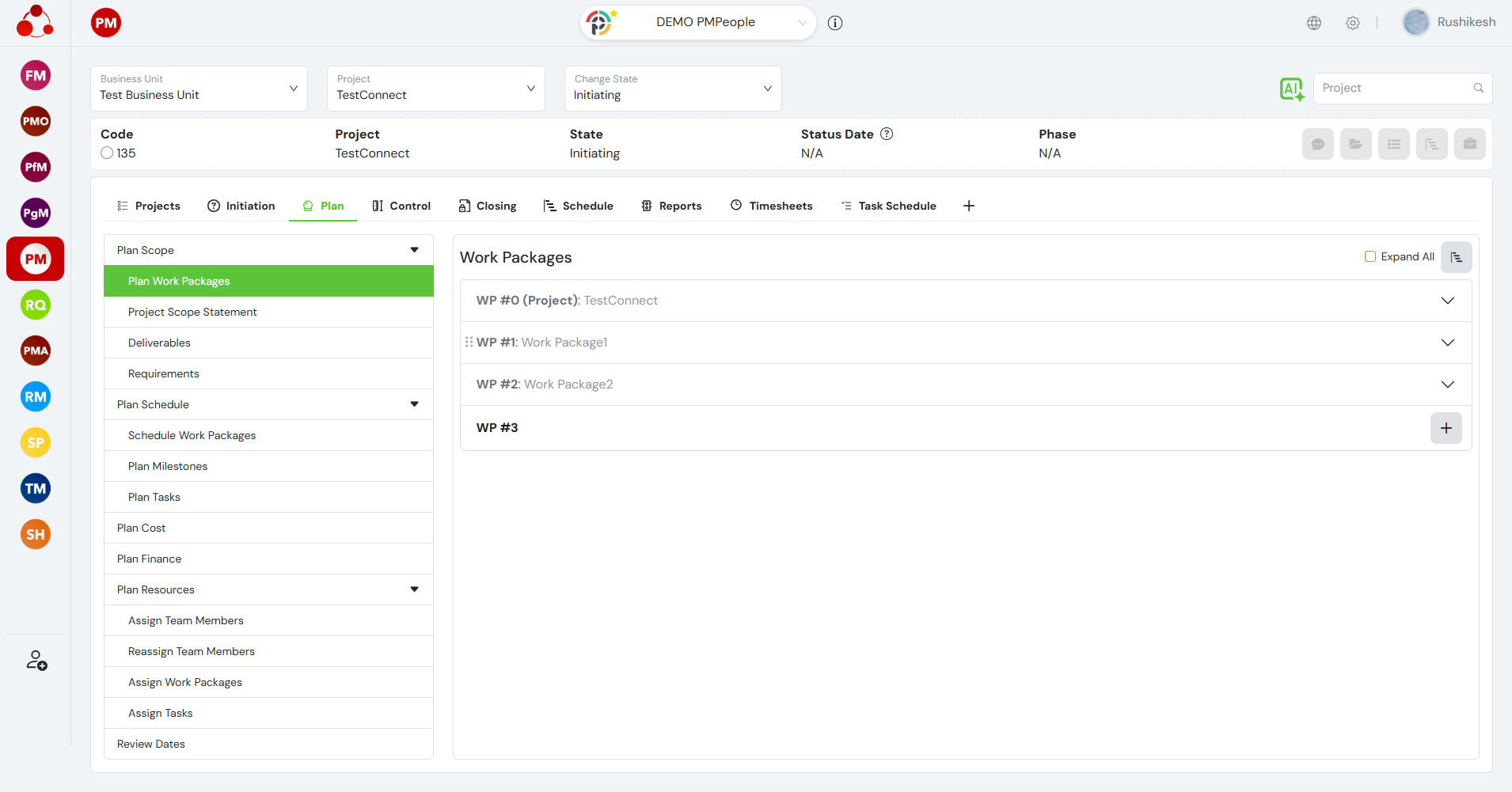Click the globe language icon
This screenshot has height=792, width=1512.
click(1314, 23)
